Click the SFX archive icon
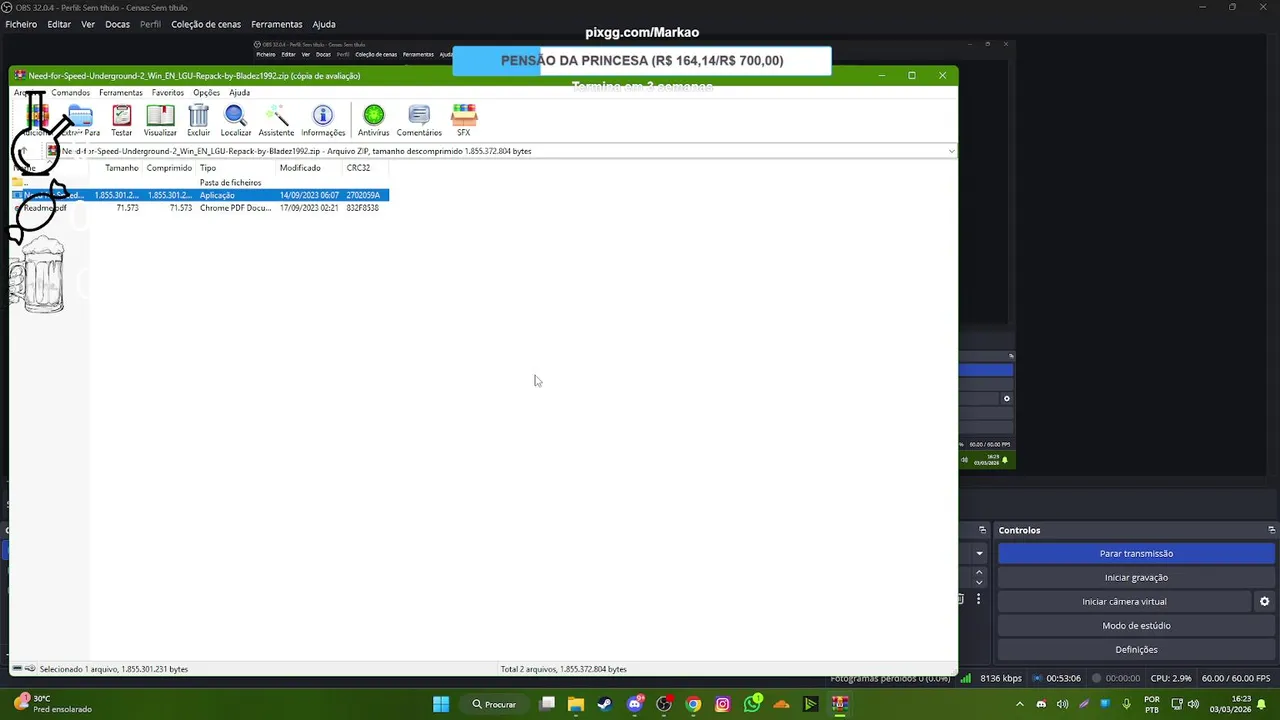This screenshot has width=1280, height=720. tap(463, 121)
